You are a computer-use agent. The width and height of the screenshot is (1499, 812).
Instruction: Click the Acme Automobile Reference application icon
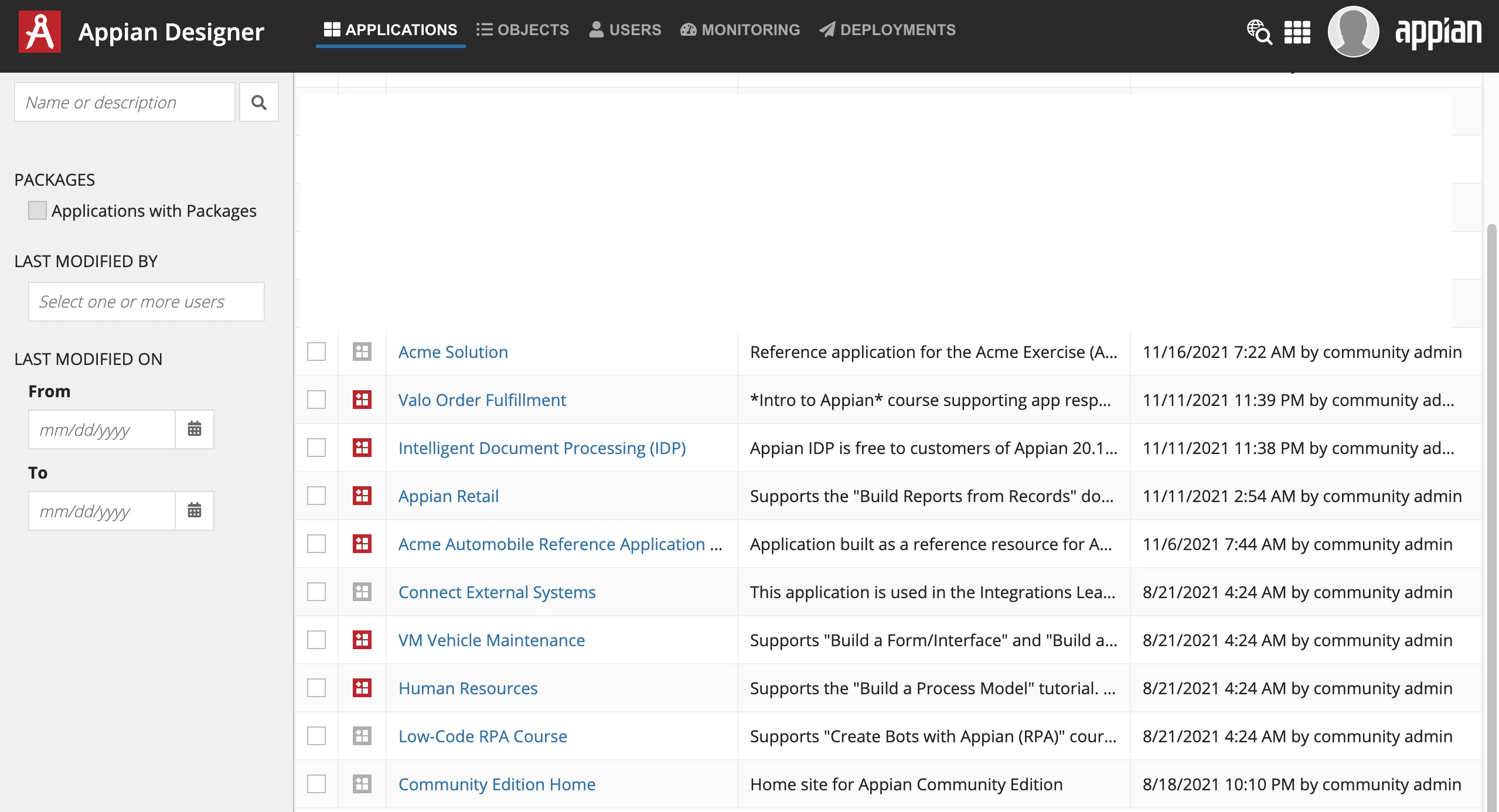pyautogui.click(x=362, y=544)
